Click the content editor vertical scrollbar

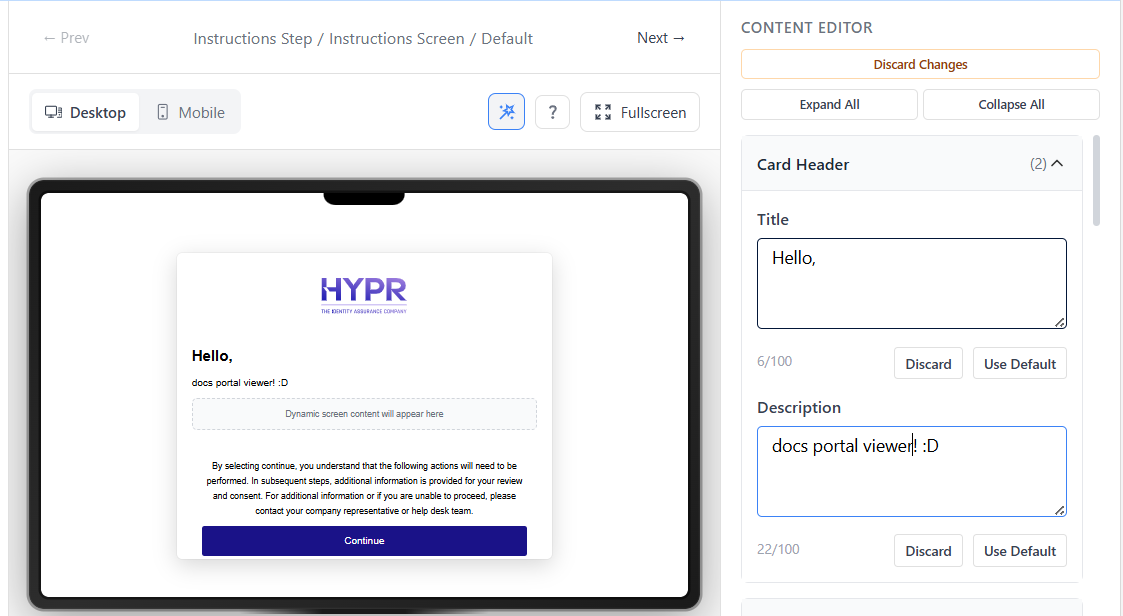click(1096, 180)
